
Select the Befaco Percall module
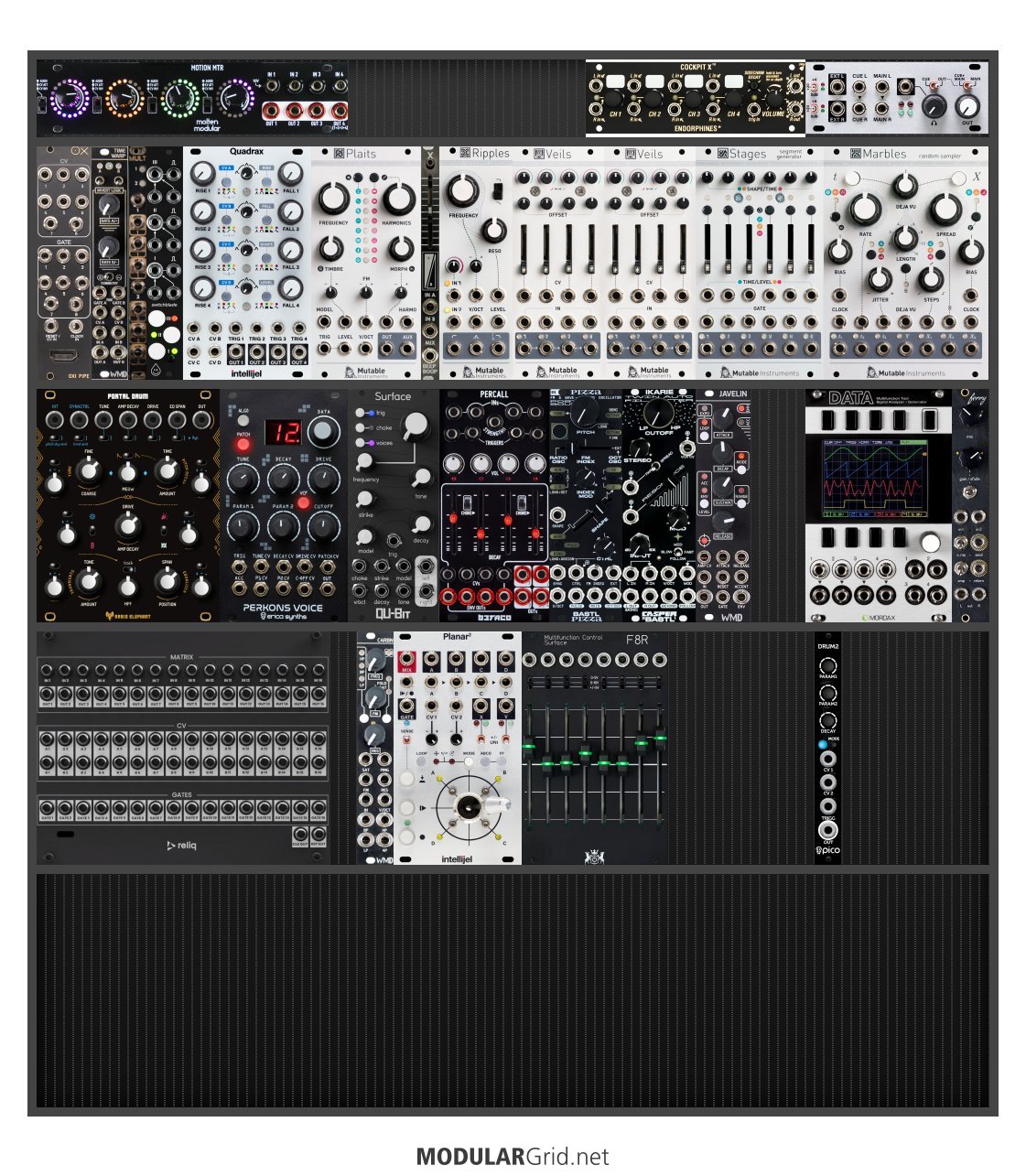494,505
